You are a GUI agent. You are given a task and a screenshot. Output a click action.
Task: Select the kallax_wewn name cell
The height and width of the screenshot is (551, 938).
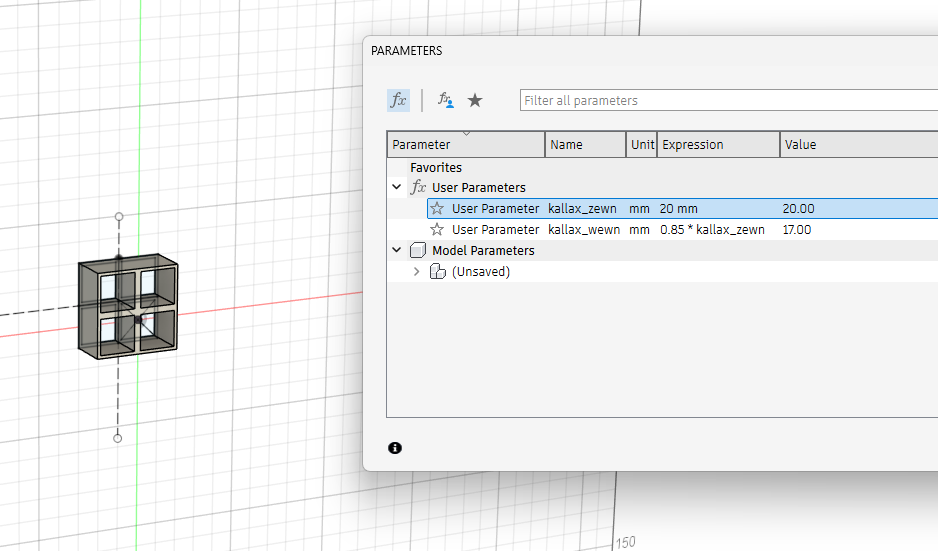pos(584,230)
